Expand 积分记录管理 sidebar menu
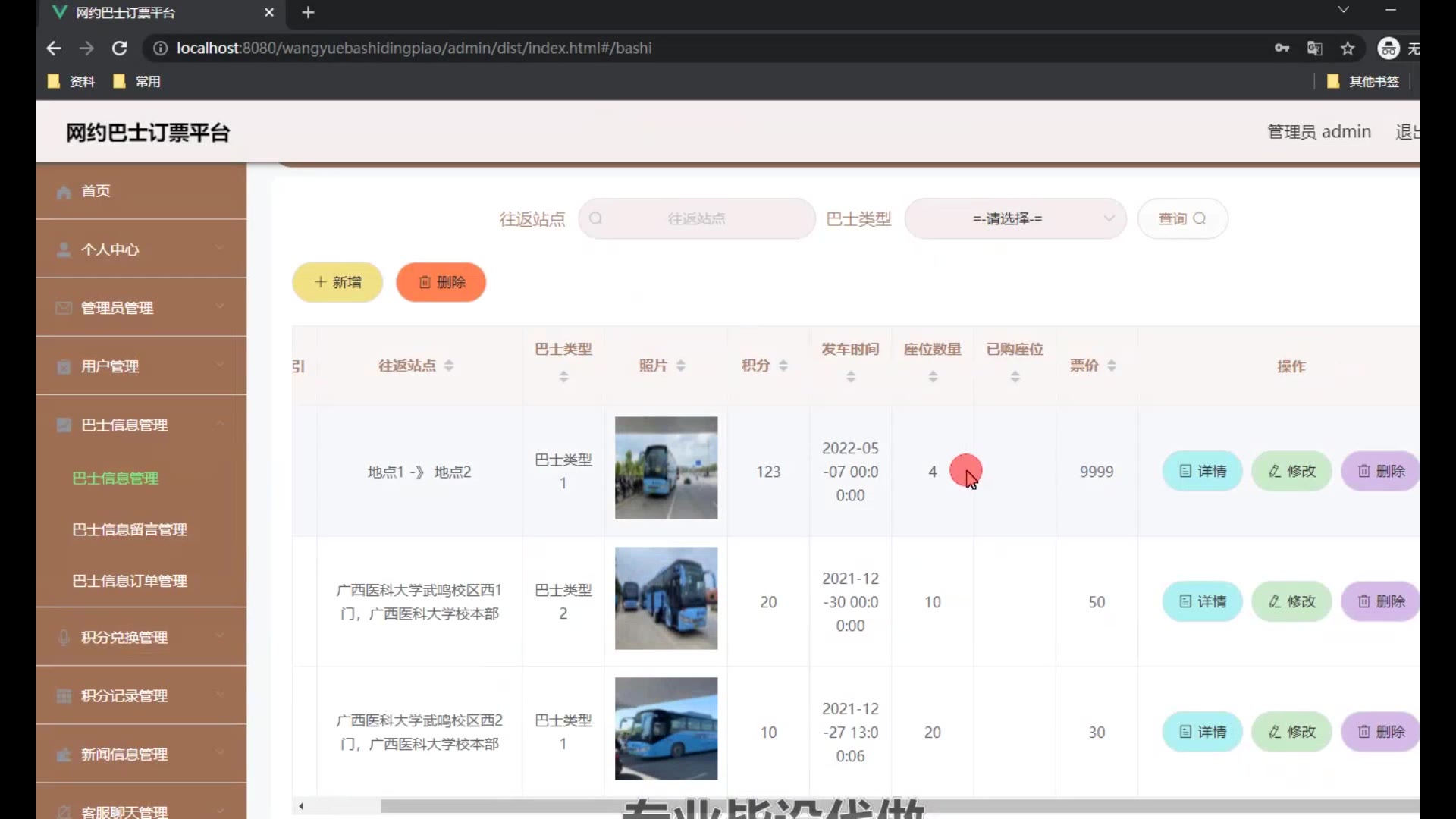Image resolution: width=1456 pixels, height=819 pixels. (x=141, y=695)
